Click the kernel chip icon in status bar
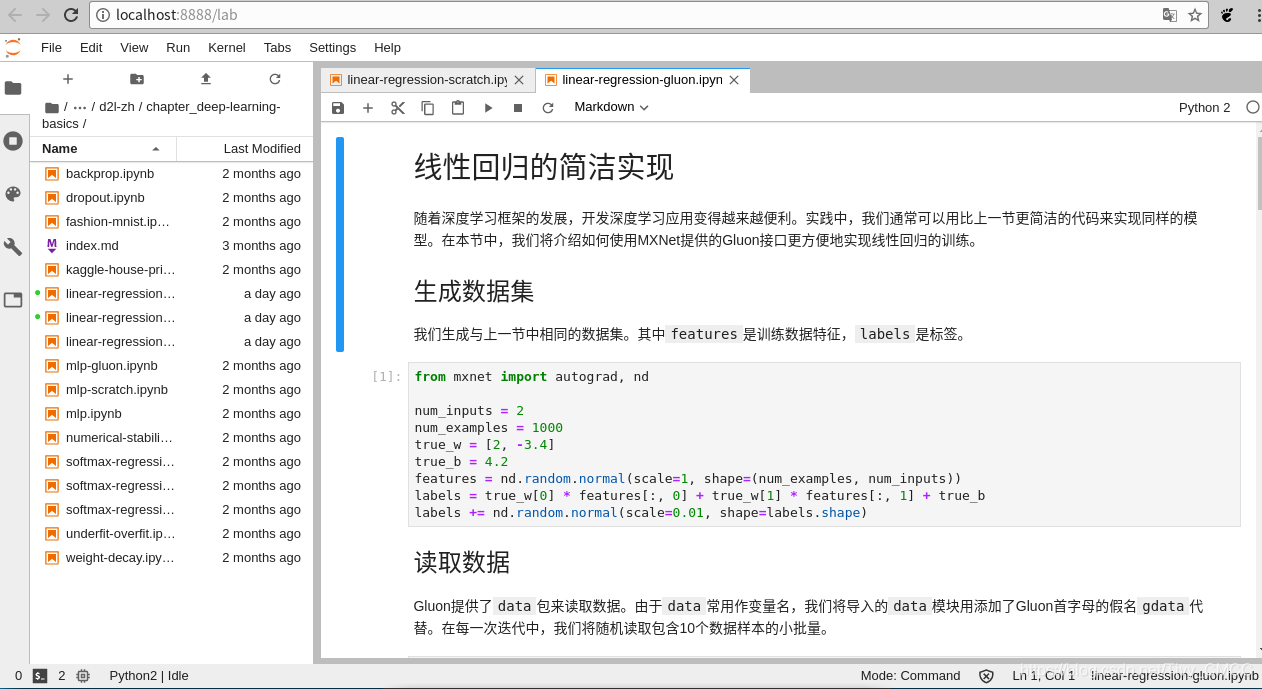Screen dimensions: 1262x689 [83, 676]
